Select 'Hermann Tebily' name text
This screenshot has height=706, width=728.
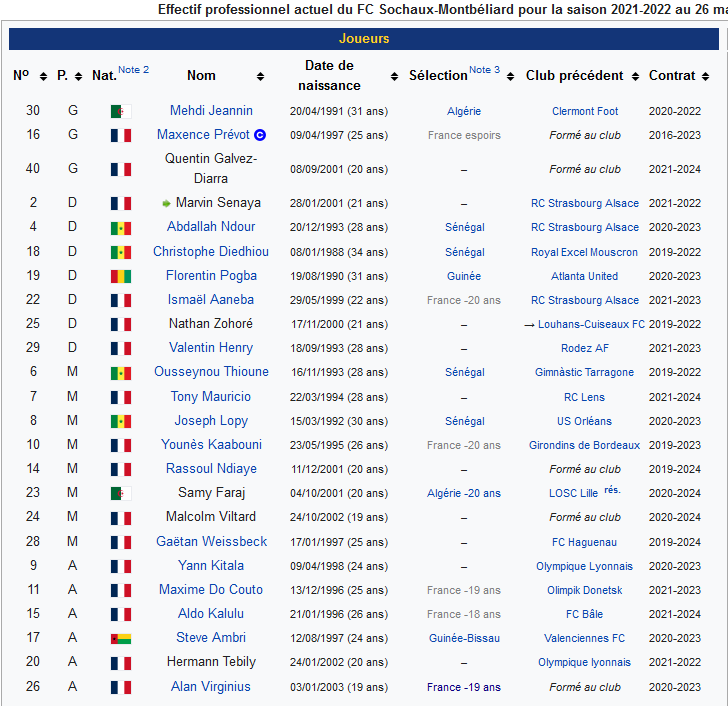[211, 662]
